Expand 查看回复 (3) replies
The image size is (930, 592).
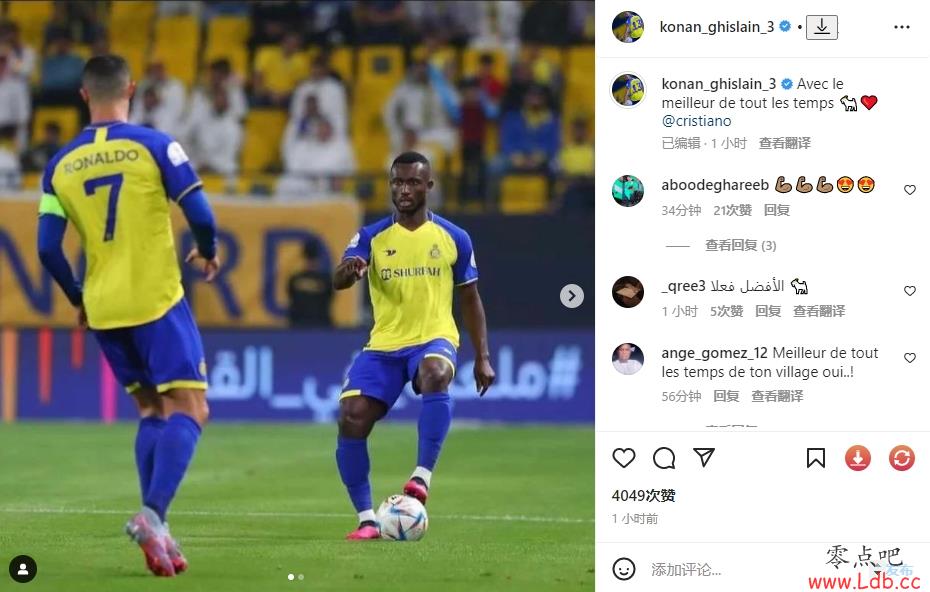[x=740, y=245]
